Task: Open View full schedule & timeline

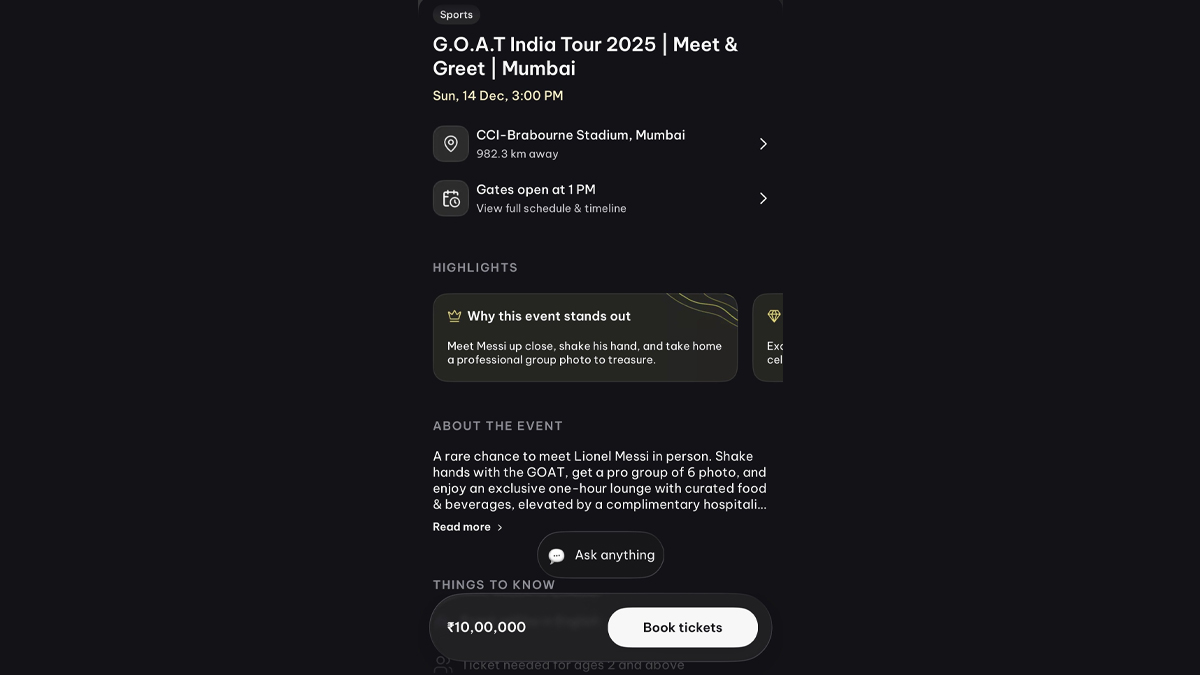Action: [x=551, y=208]
